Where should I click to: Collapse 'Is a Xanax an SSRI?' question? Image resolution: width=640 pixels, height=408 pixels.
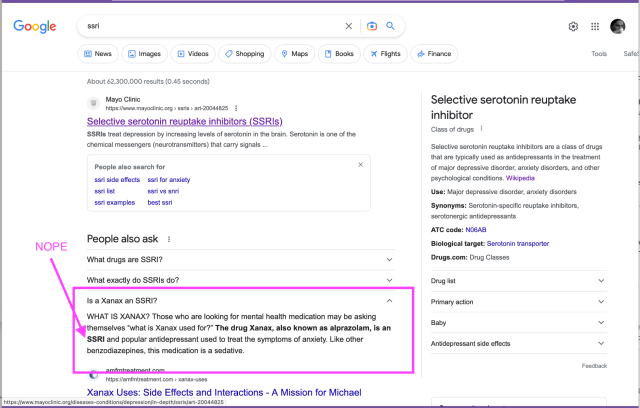389,300
